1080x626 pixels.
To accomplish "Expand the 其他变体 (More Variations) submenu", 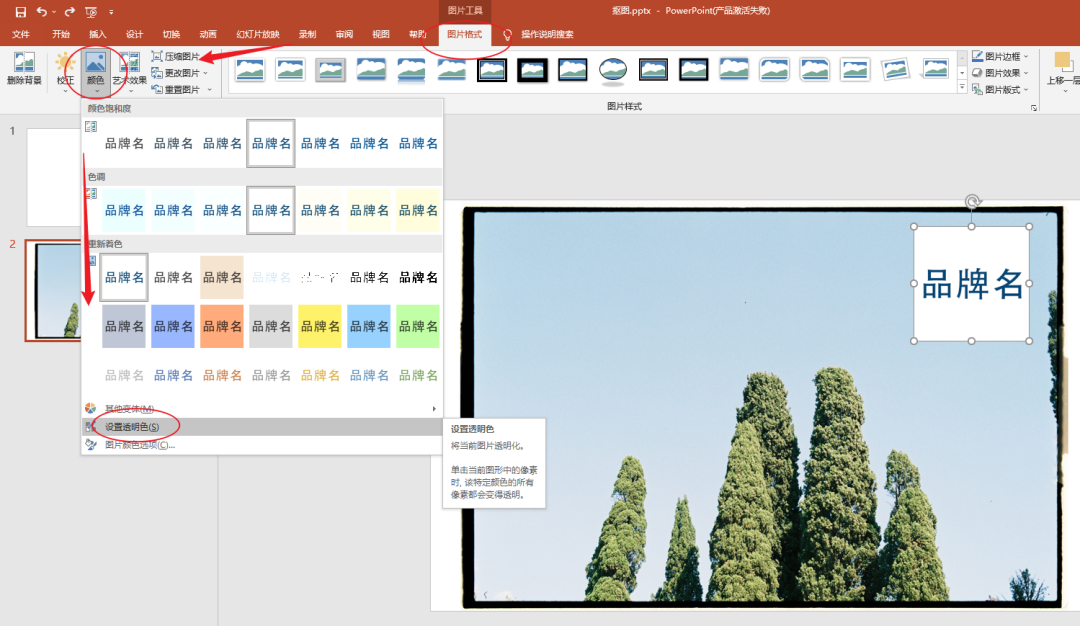I will click(x=262, y=408).
